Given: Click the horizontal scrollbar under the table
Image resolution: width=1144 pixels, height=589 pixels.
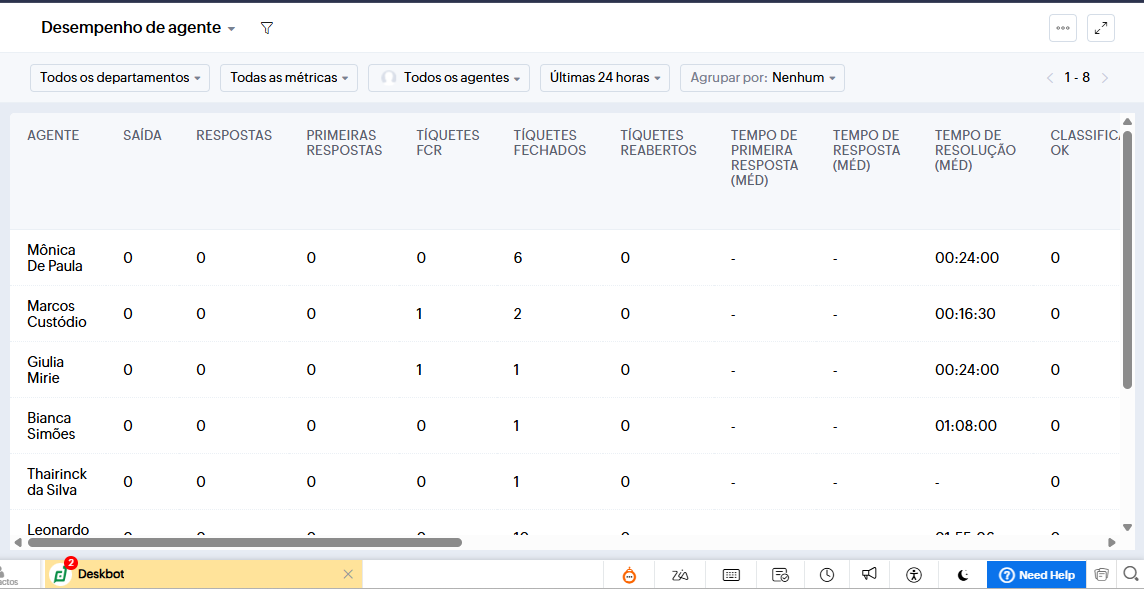Looking at the screenshot, I should click(245, 543).
